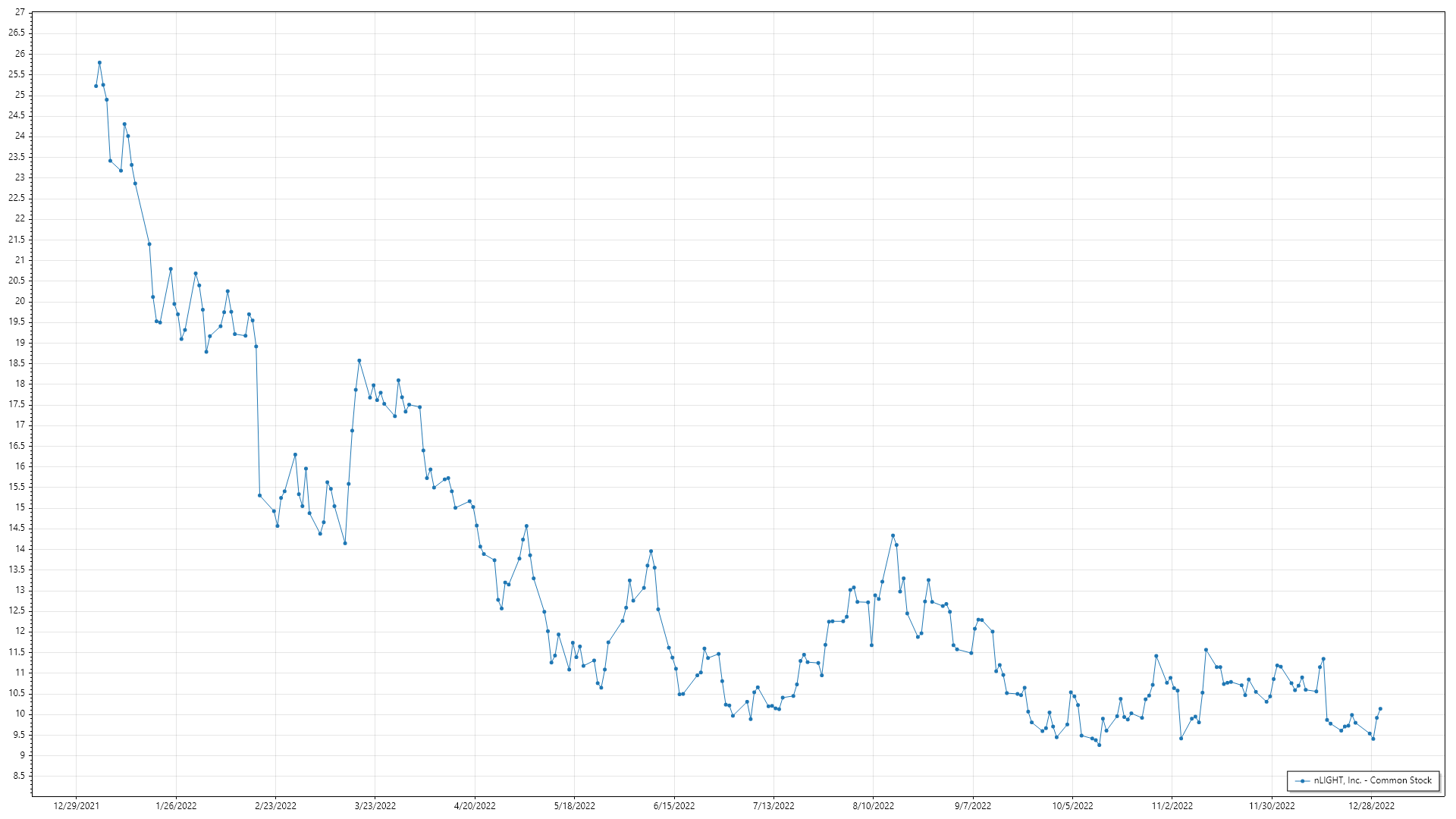Click the 11/30/2022 x-axis date label
Screen dimensions: 1456x819
click(x=1272, y=806)
